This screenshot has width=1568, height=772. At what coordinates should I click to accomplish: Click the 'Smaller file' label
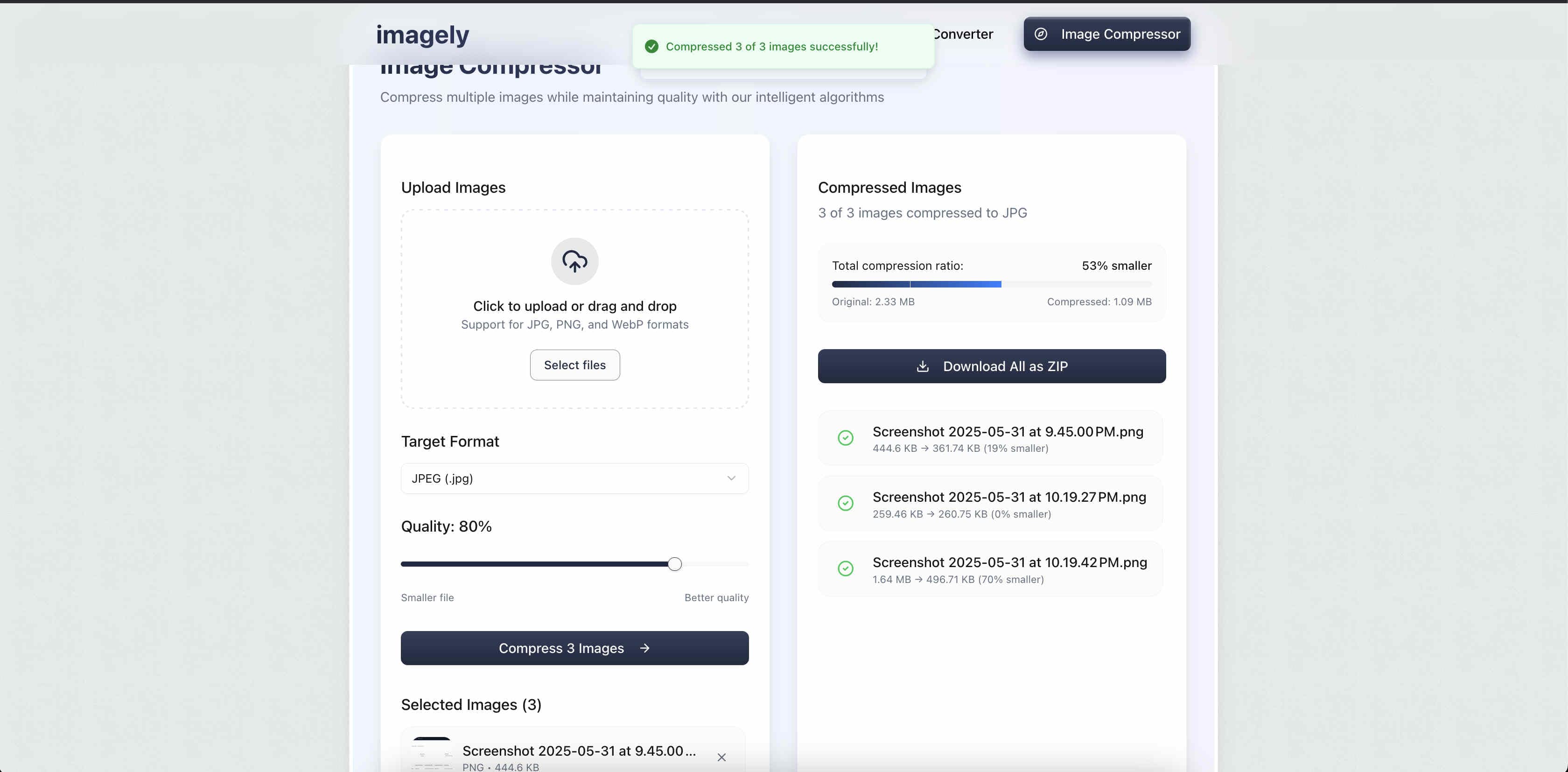pos(427,598)
